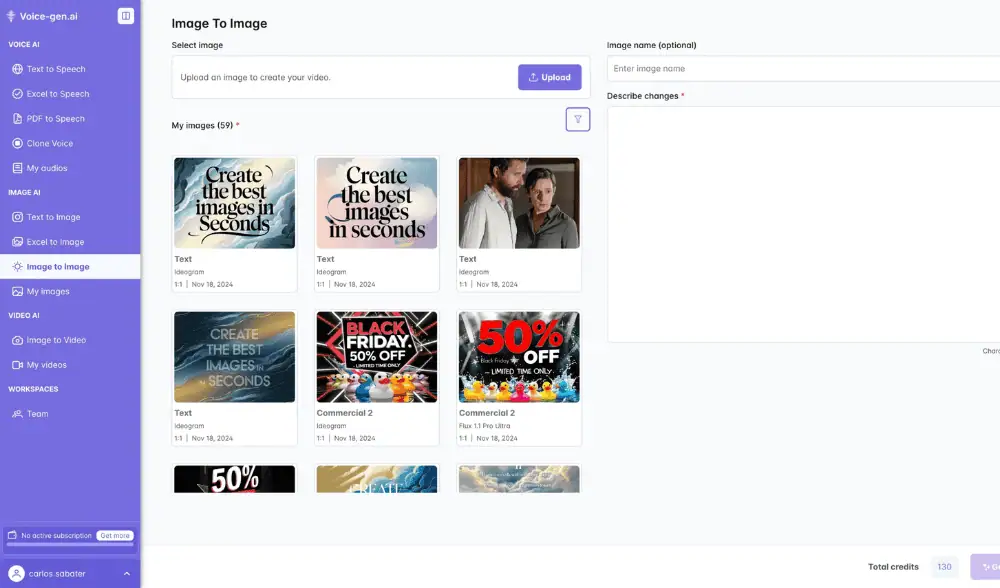1000x588 pixels.
Task: Click the Image to Video camera icon
Action: tap(17, 340)
